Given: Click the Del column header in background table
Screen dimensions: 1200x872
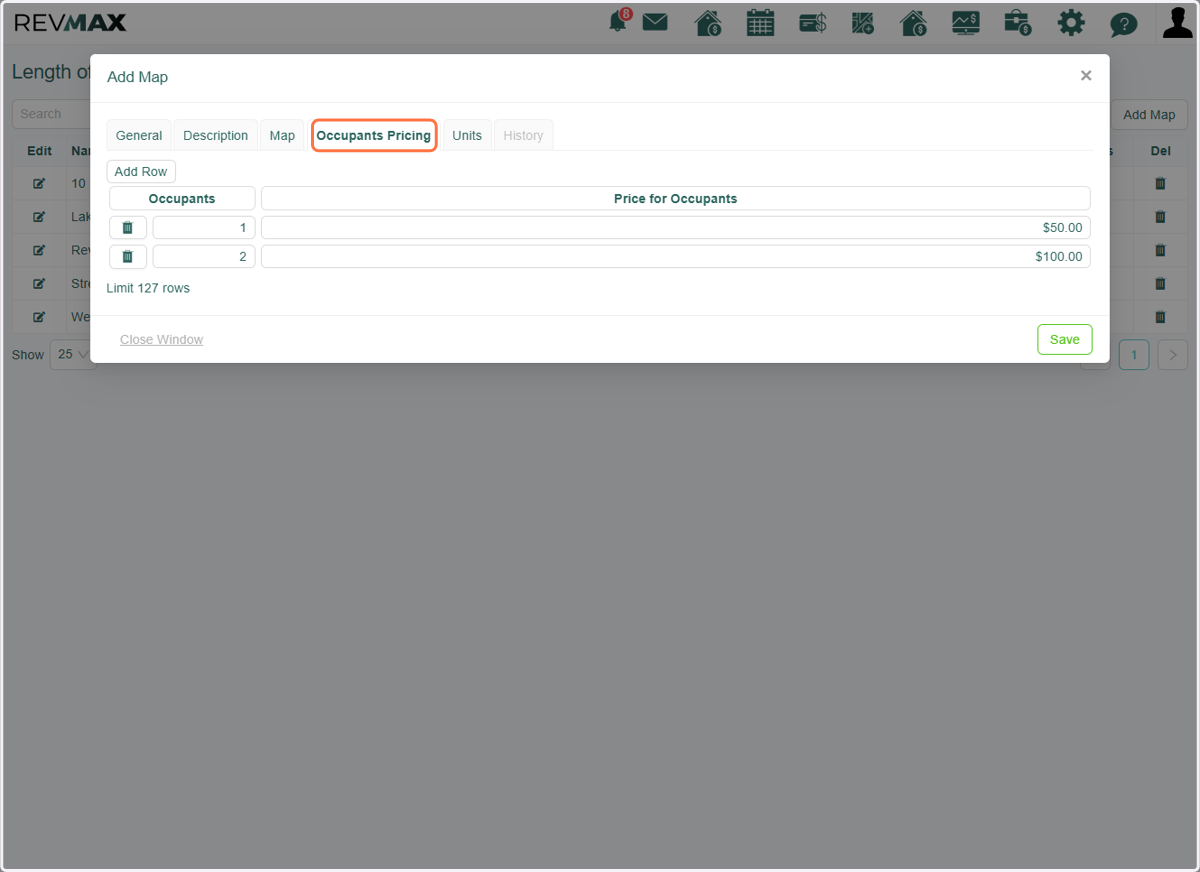Looking at the screenshot, I should coord(1160,151).
